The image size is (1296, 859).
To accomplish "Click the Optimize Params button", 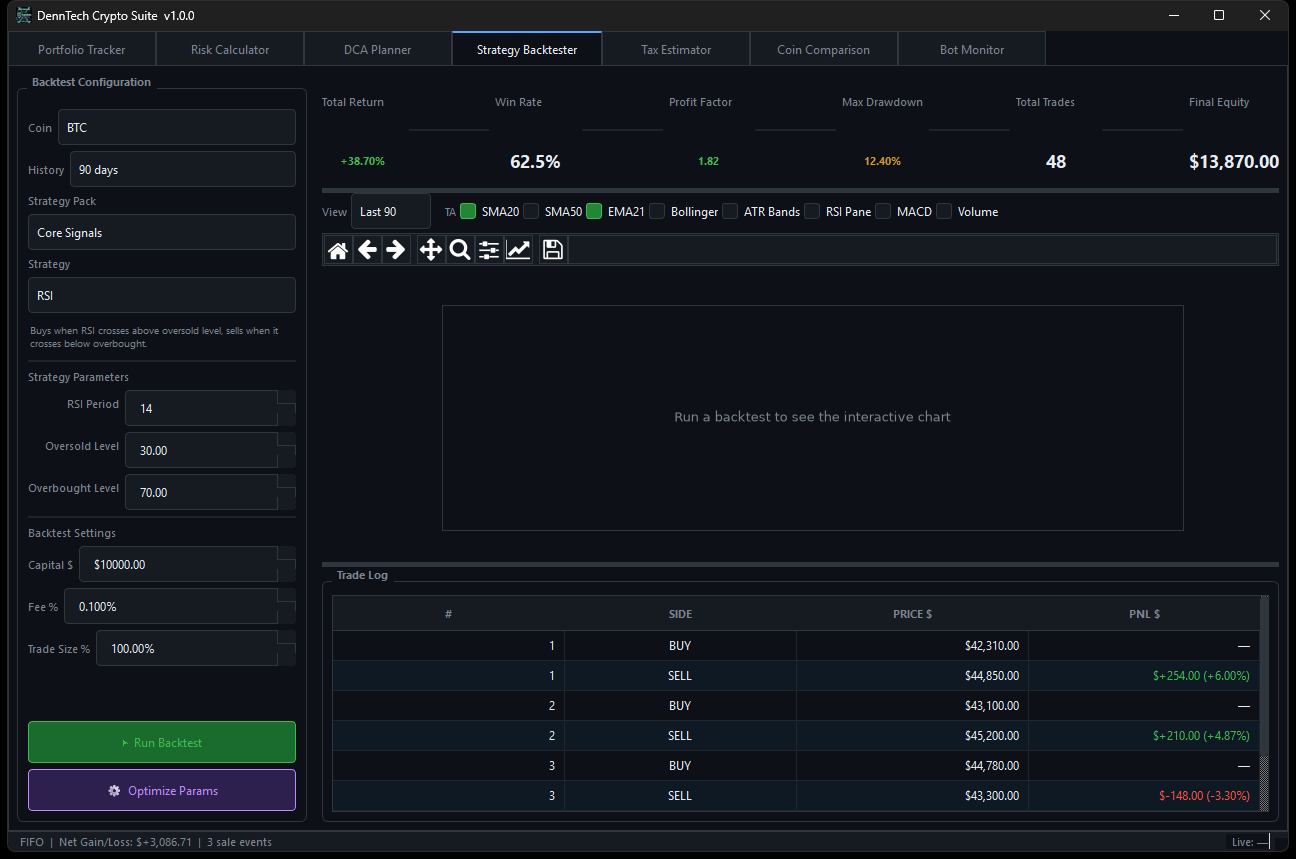I will coord(162,790).
